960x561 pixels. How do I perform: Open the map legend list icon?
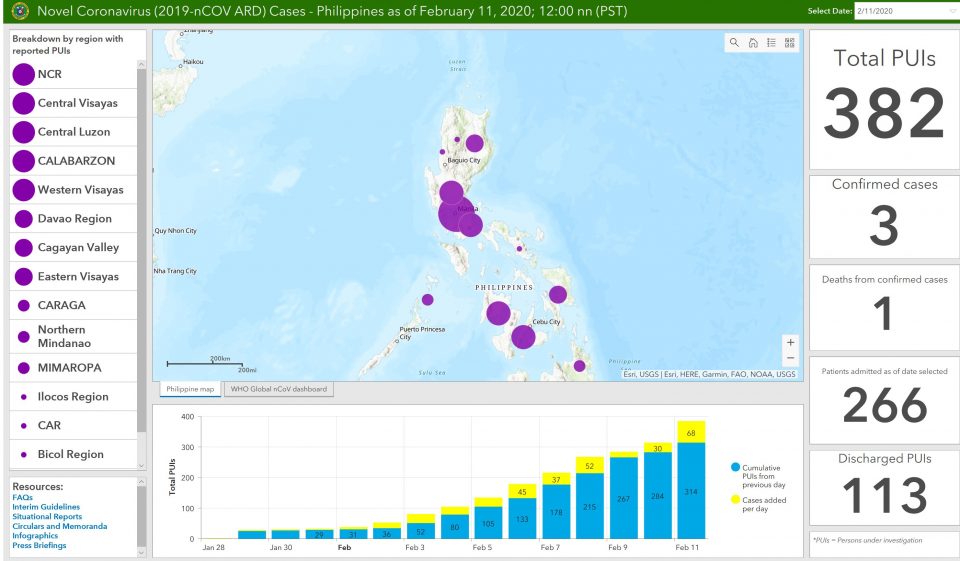pos(771,43)
